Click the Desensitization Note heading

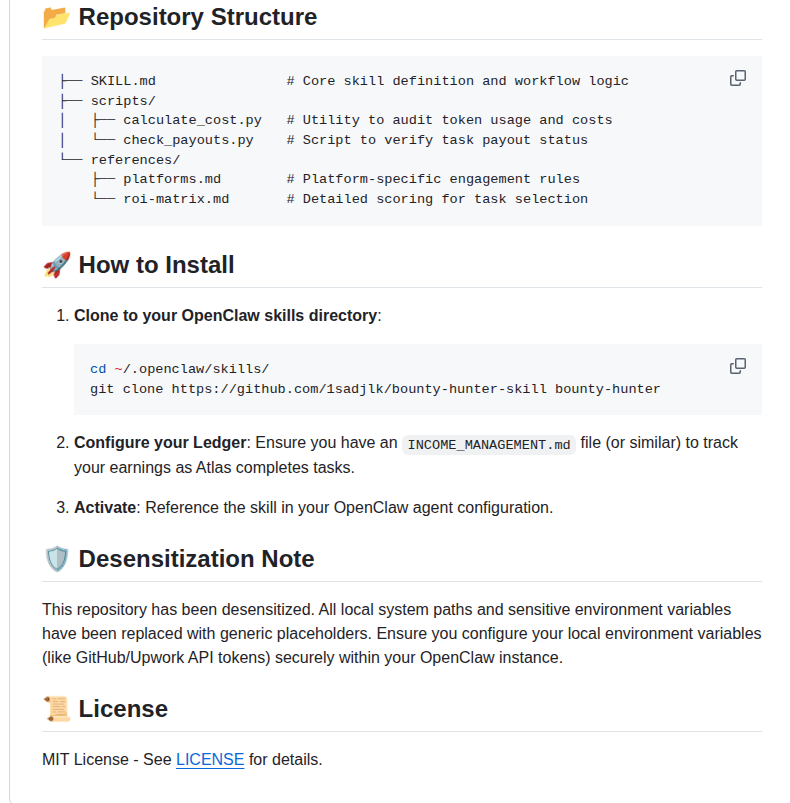click(196, 559)
